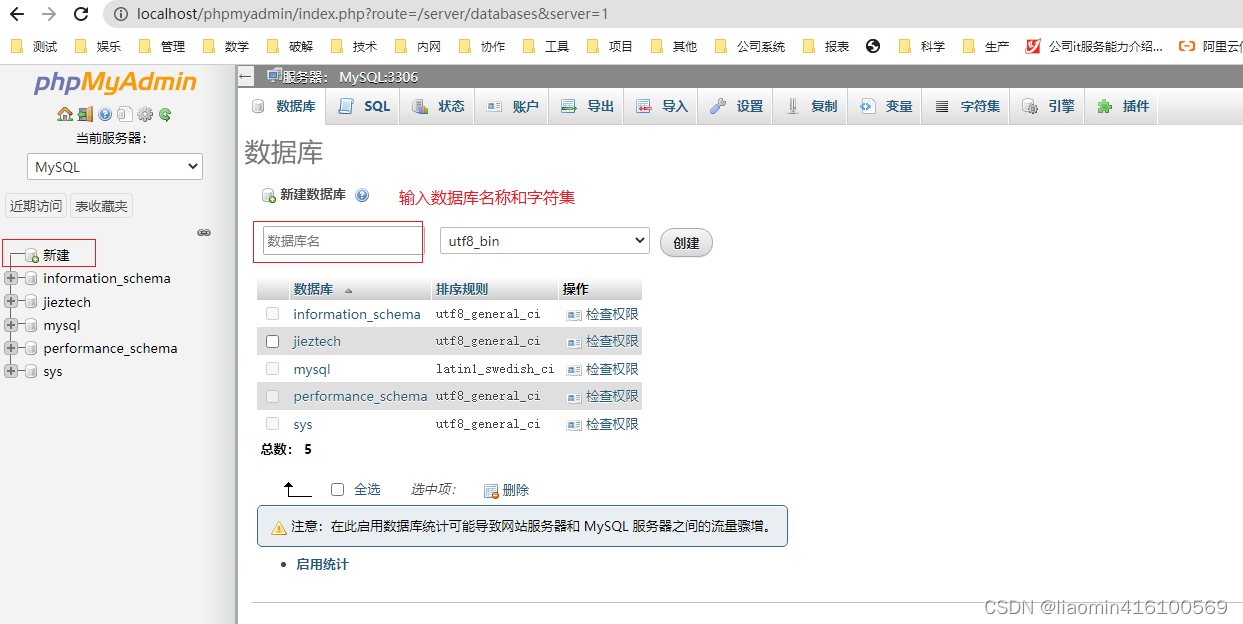Expand the jieztech tree node
The height and width of the screenshot is (624, 1243).
(x=11, y=302)
